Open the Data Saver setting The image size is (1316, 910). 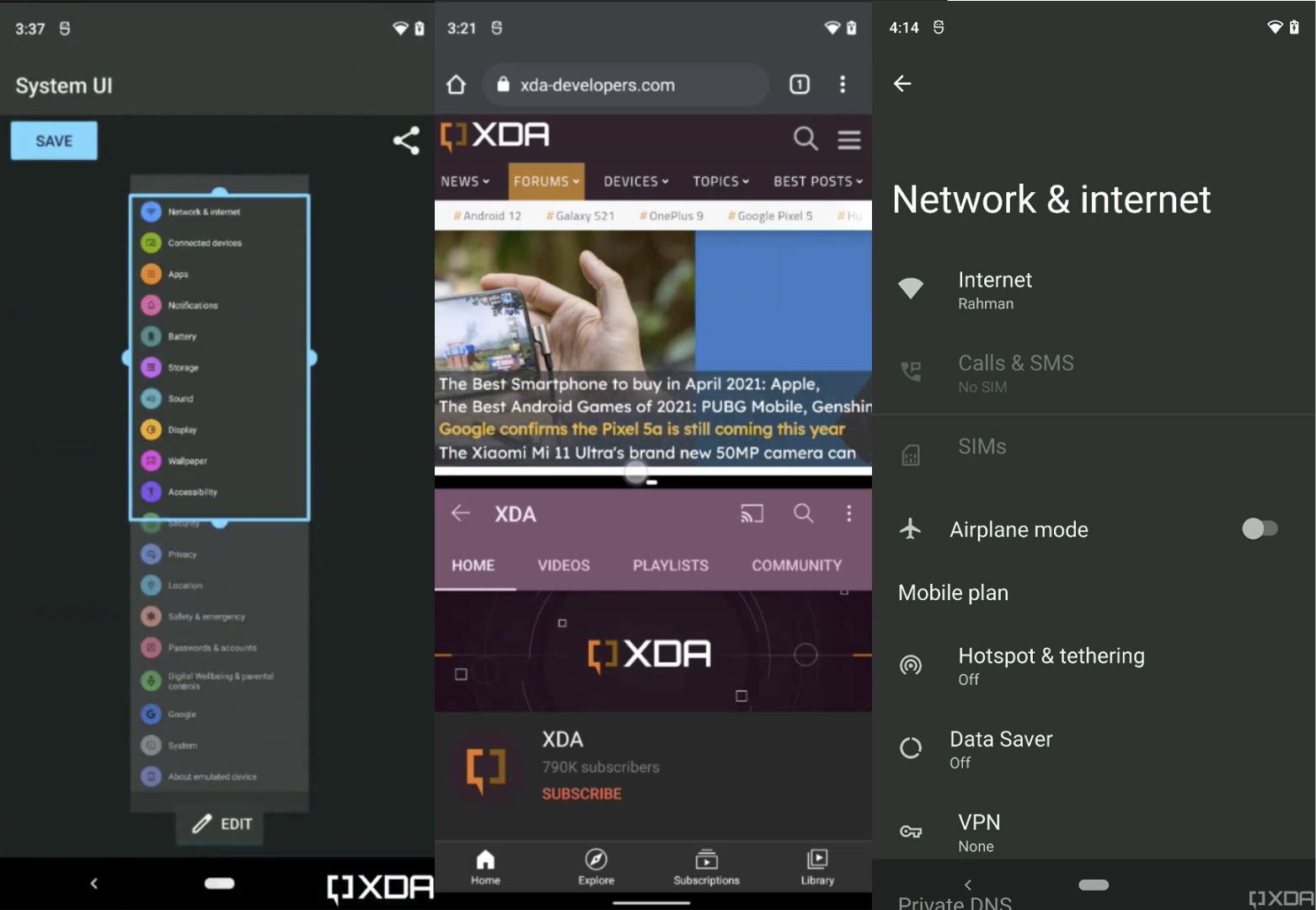pos(1094,748)
